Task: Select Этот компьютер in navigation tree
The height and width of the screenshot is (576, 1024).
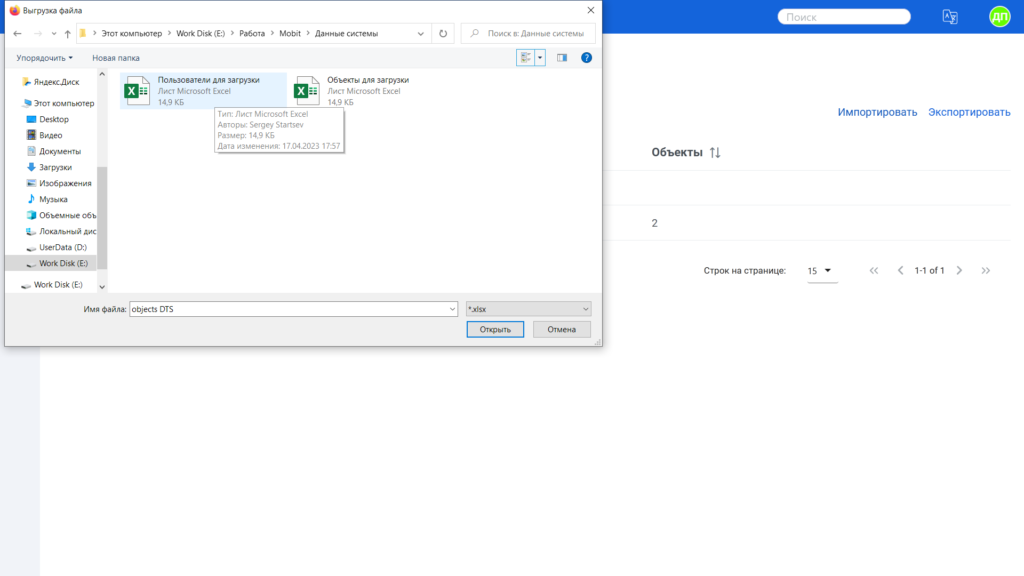Action: (x=58, y=103)
